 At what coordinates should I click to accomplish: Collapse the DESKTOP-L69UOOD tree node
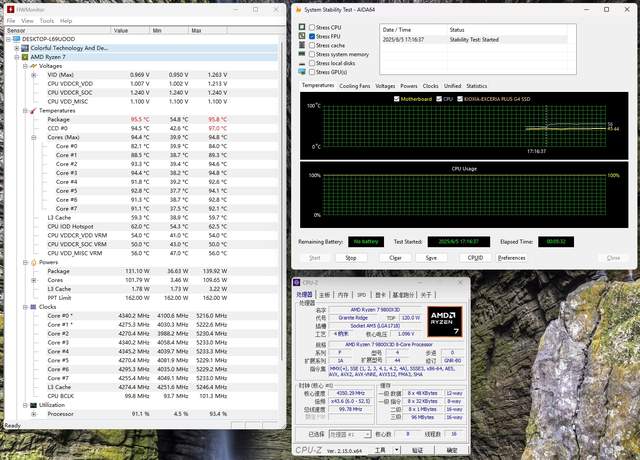pos(8,39)
